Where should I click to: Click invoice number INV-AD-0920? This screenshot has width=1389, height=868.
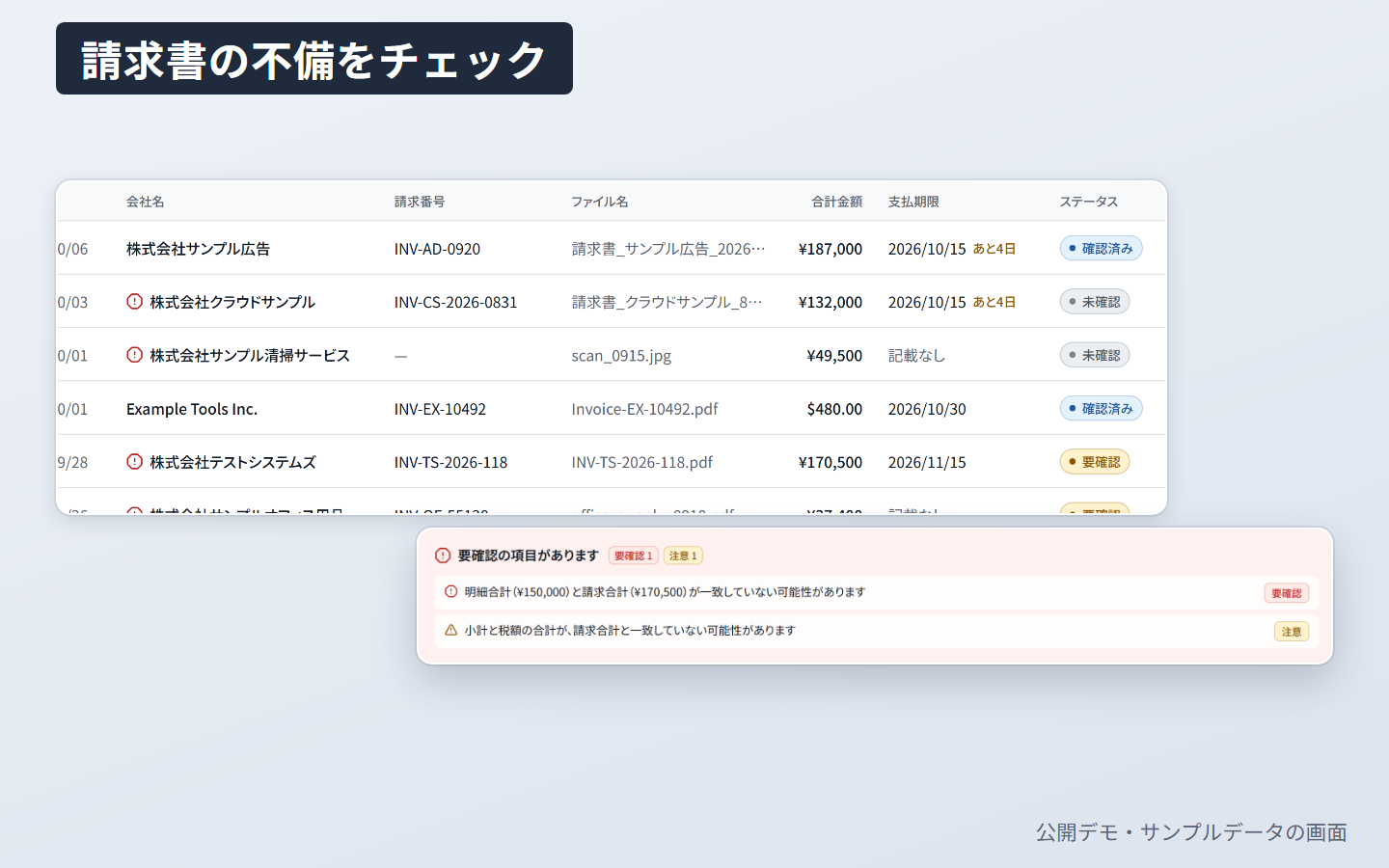coord(437,249)
